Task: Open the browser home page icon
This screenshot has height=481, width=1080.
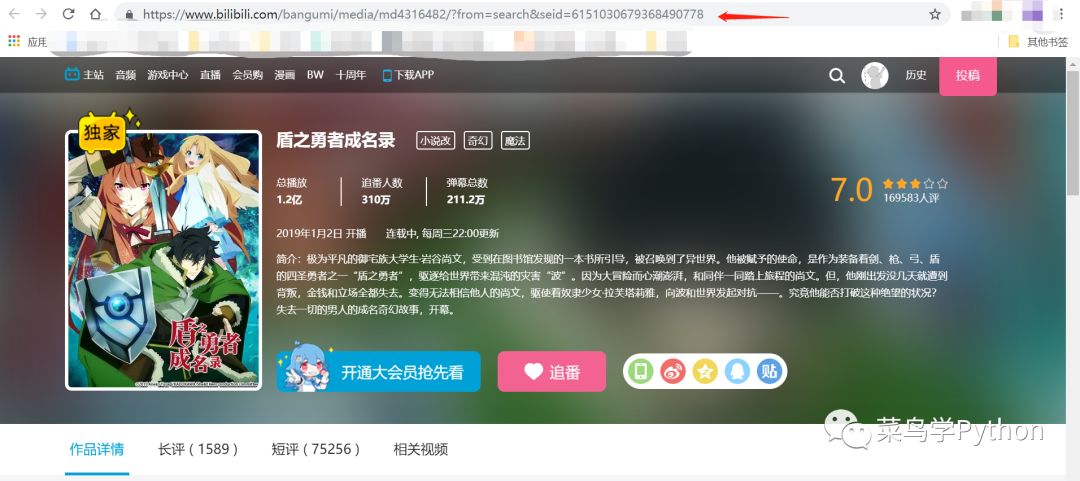Action: pyautogui.click(x=95, y=14)
